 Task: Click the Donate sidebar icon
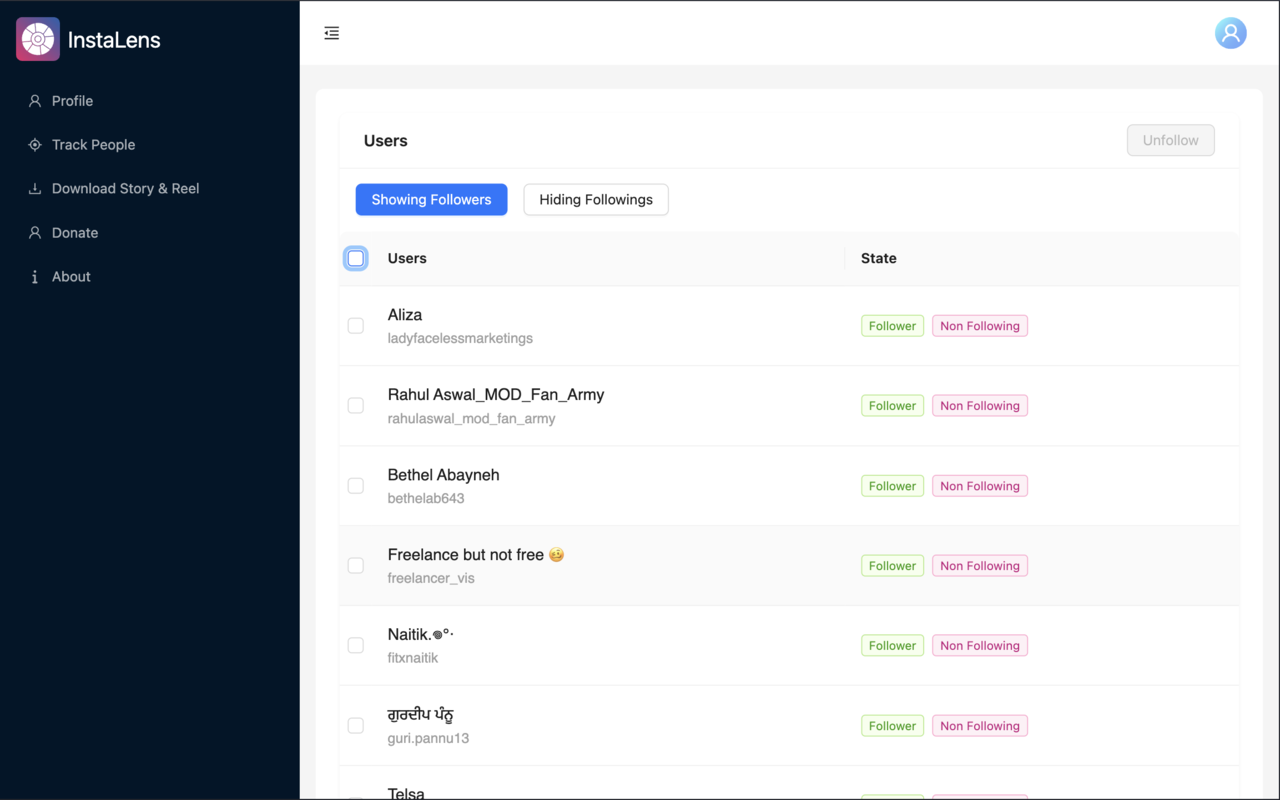tap(35, 233)
